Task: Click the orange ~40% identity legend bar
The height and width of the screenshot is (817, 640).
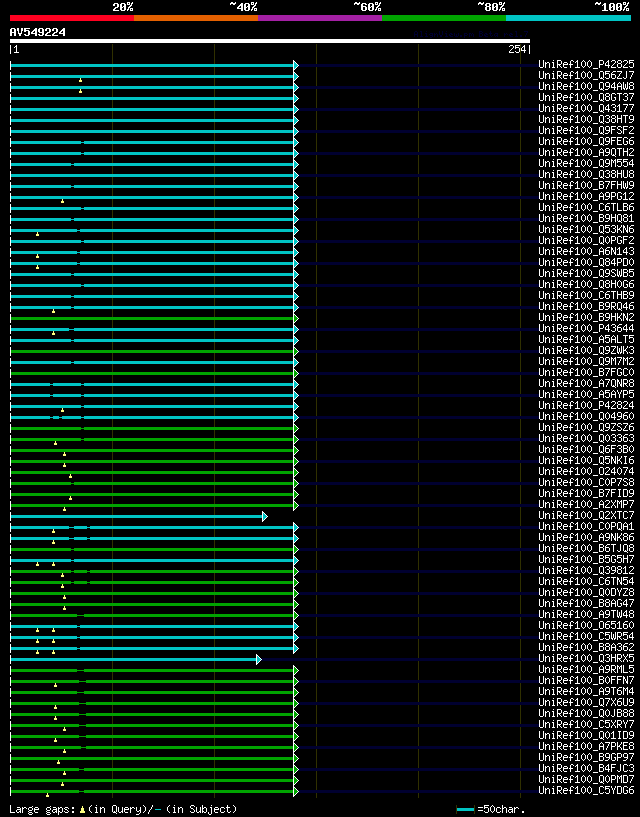Action: tap(196, 18)
